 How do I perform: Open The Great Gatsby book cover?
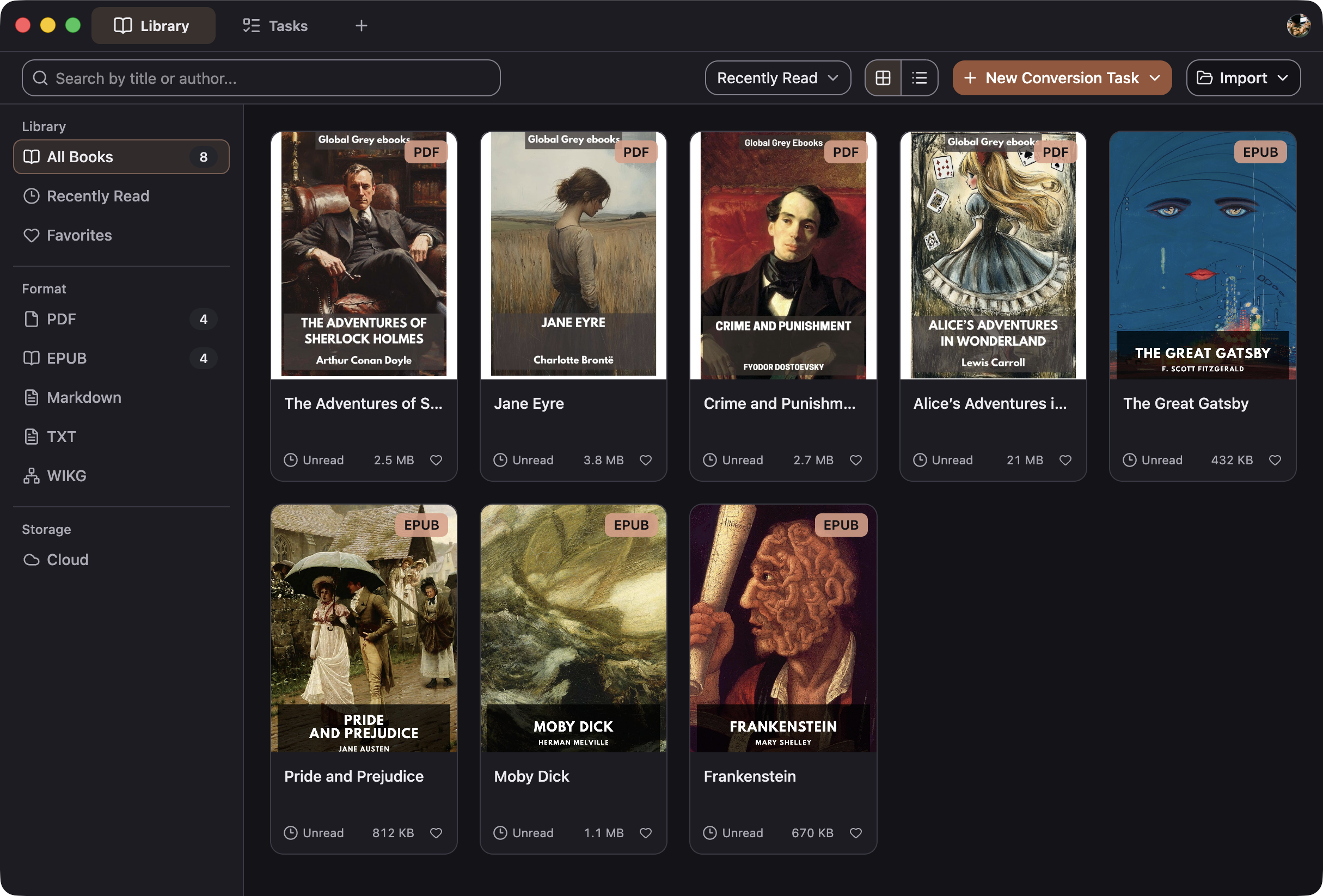(x=1203, y=256)
